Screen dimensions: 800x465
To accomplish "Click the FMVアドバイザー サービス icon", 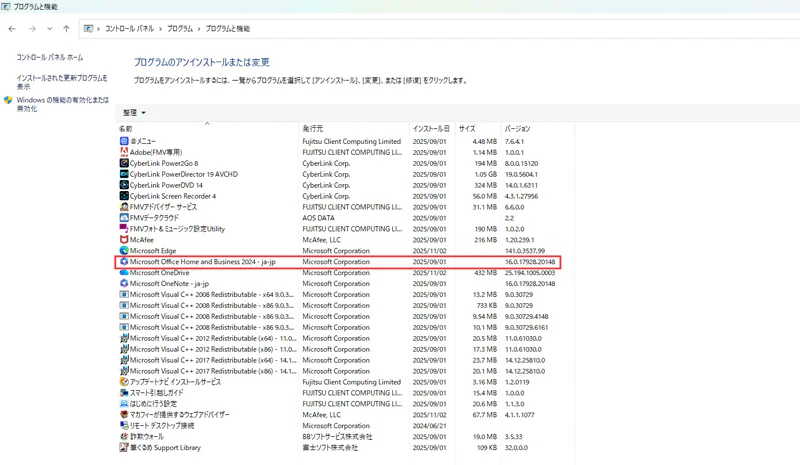I will [x=124, y=207].
